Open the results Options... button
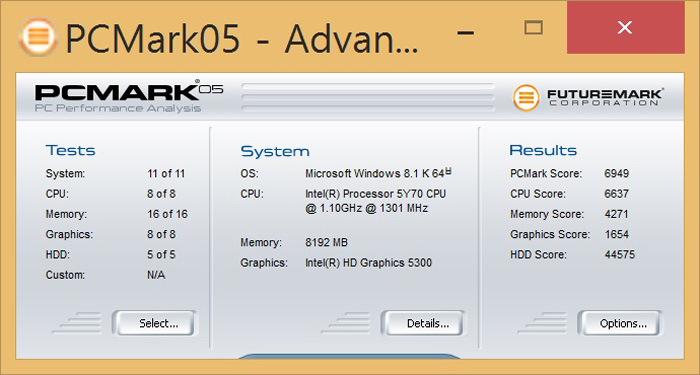 (x=620, y=323)
